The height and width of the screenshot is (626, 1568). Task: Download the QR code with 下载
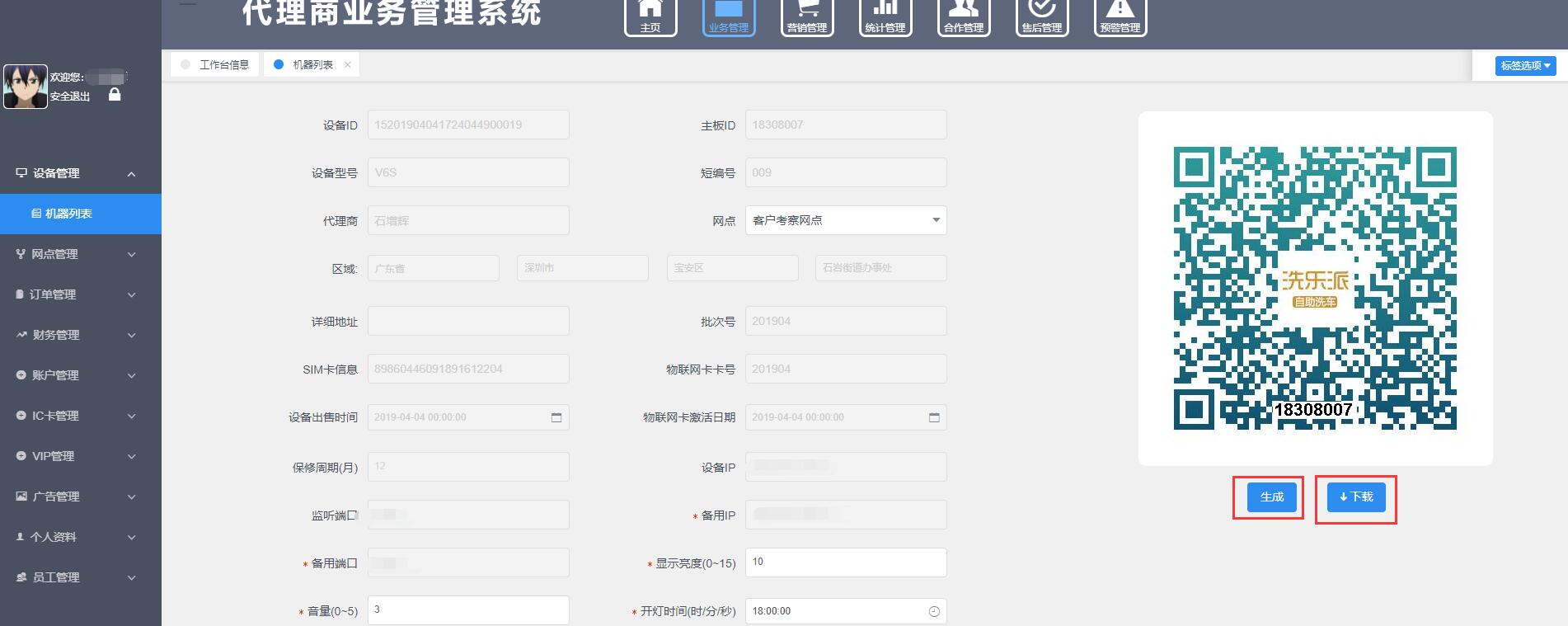(1356, 497)
